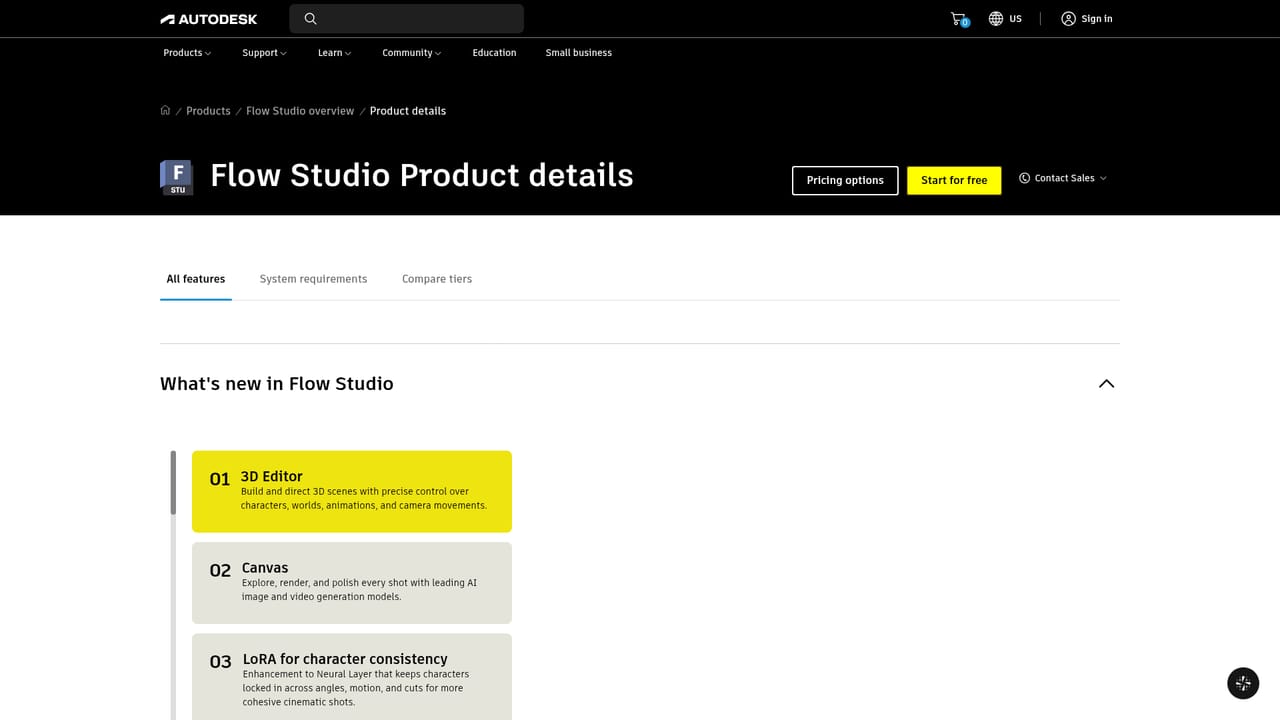Click the feature list scrollbar thumb
The height and width of the screenshot is (720, 1280).
point(173,483)
